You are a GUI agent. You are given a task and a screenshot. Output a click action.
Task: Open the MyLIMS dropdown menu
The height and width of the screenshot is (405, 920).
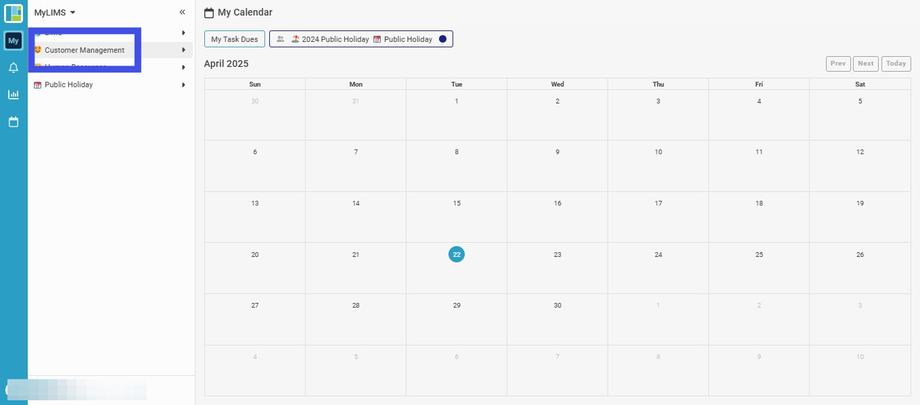[x=55, y=12]
